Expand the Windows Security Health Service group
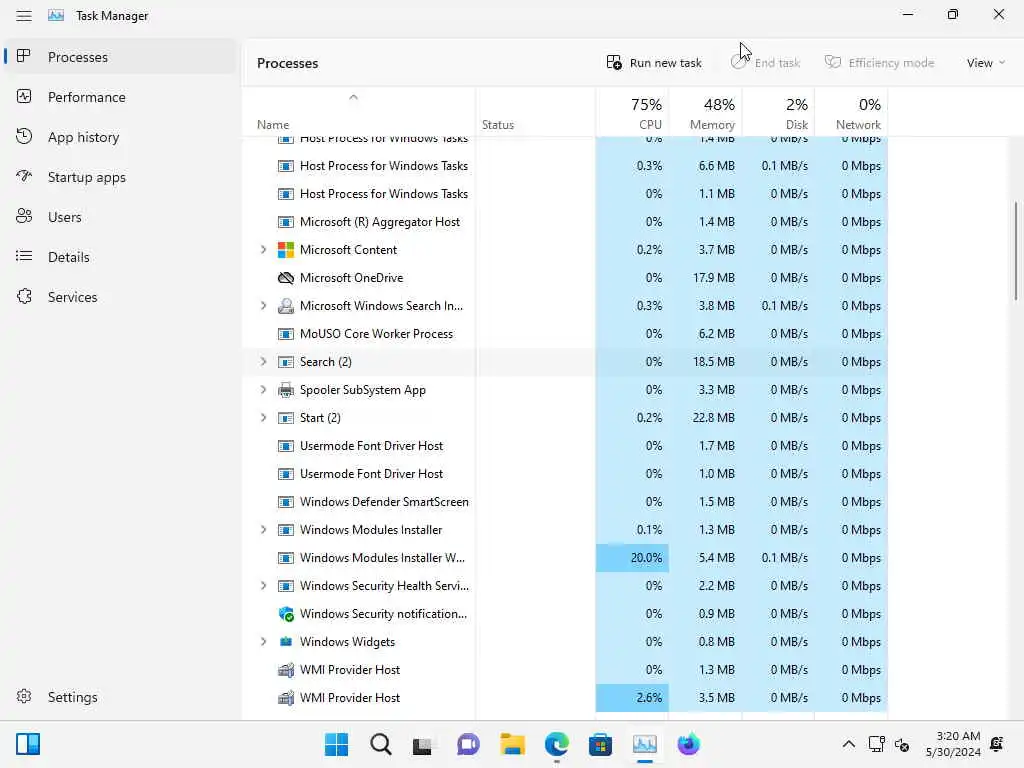1024x768 pixels. (x=263, y=586)
